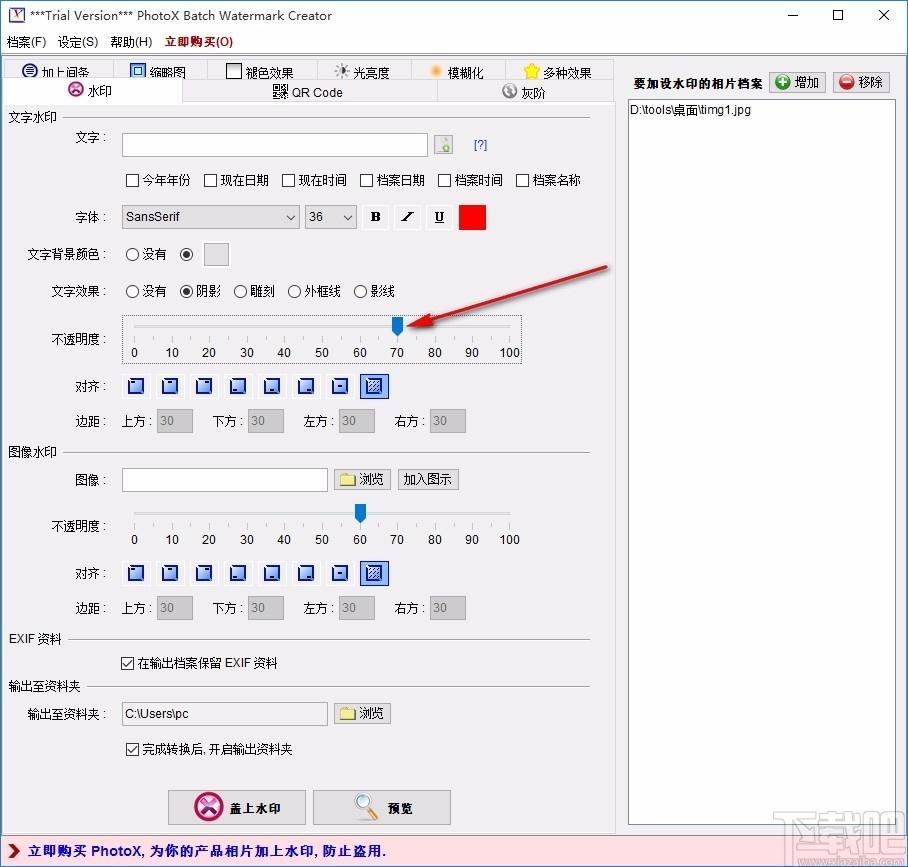The width and height of the screenshot is (908, 867).
Task: Open the 档案(F) menu
Action: [27, 42]
